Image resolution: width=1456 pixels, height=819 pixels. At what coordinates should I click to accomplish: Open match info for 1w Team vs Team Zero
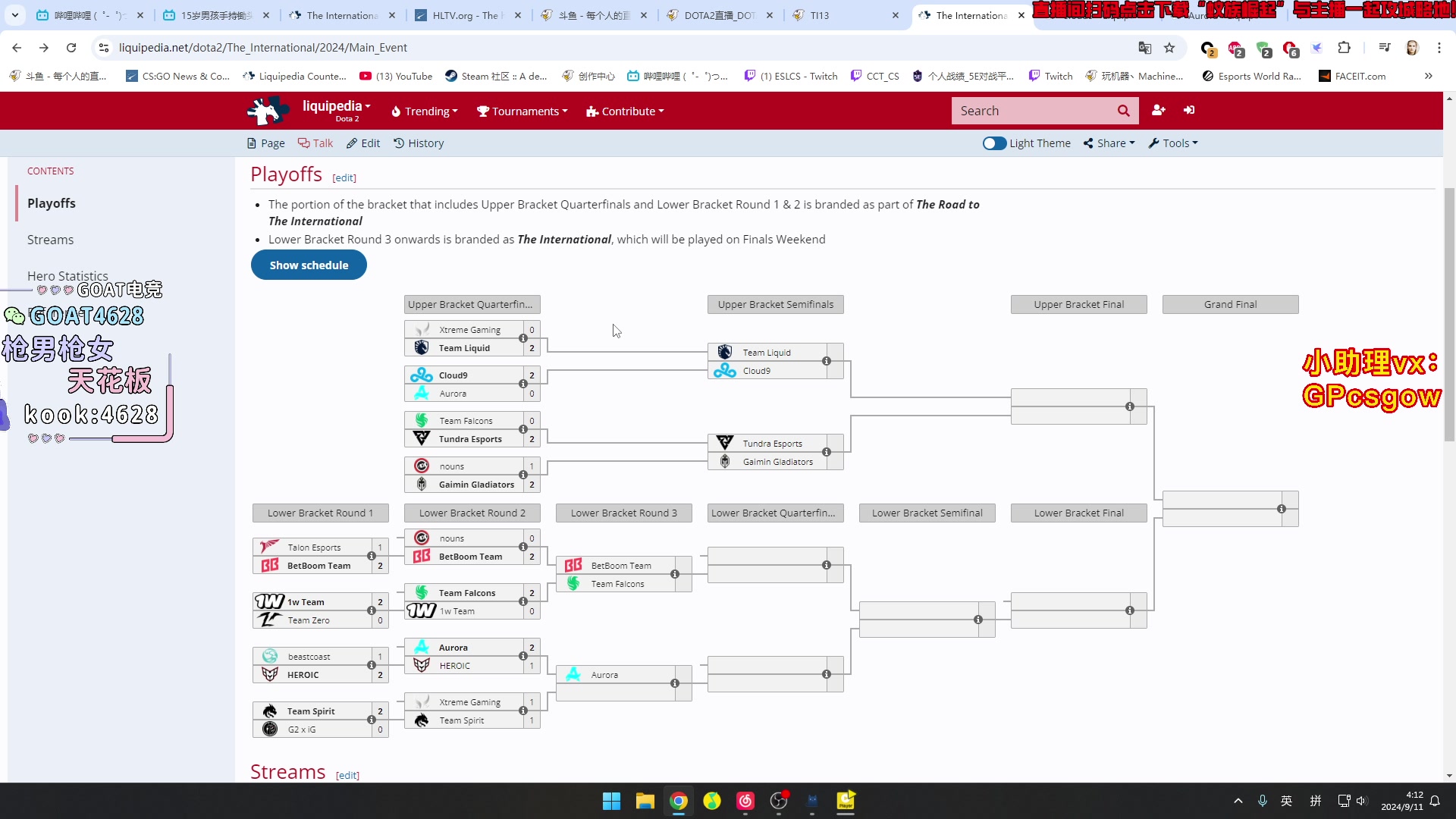[372, 610]
